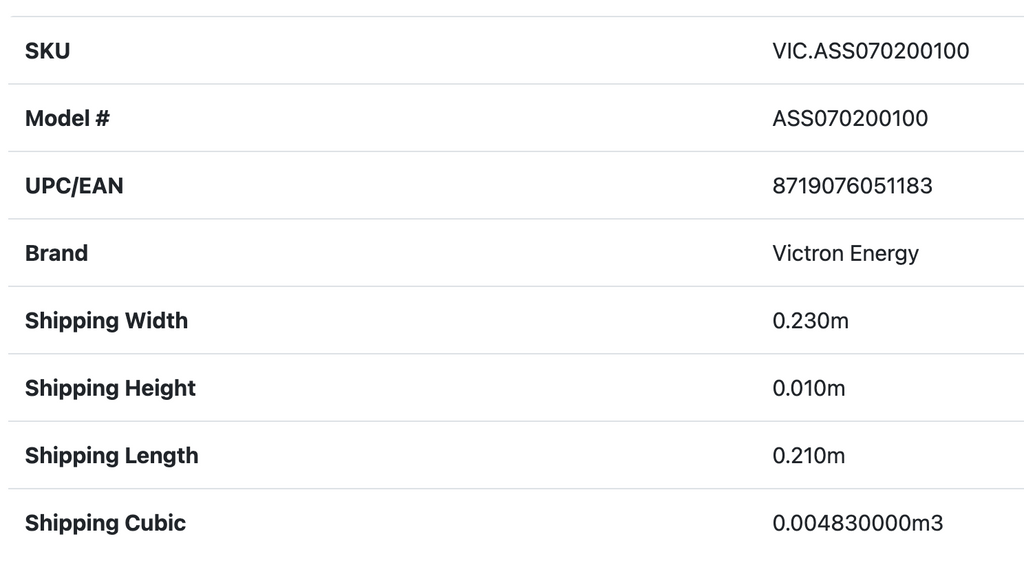Click the middle of the Shipping Cubic row

512,523
